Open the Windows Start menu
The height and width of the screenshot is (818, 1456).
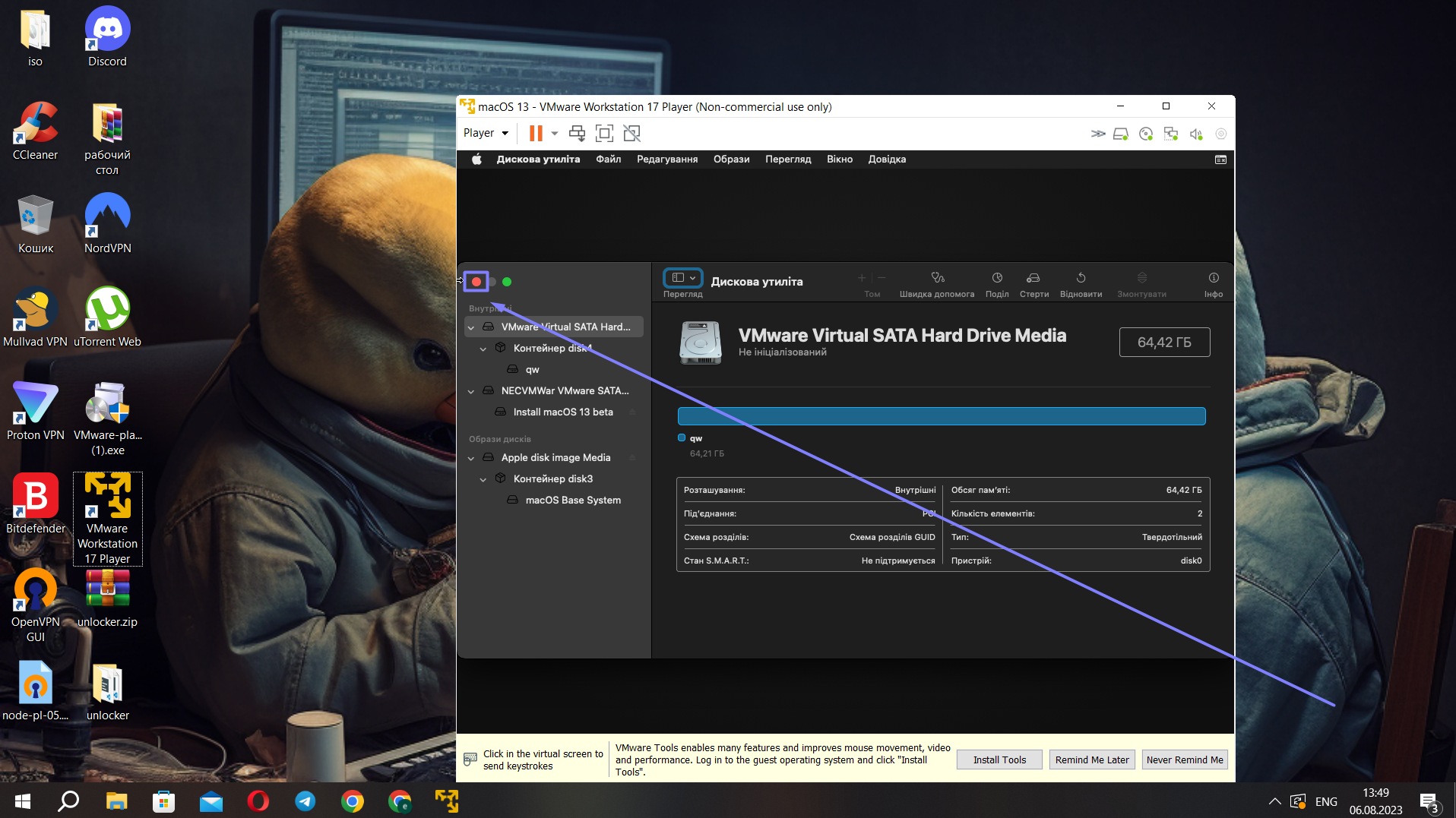pyautogui.click(x=23, y=801)
